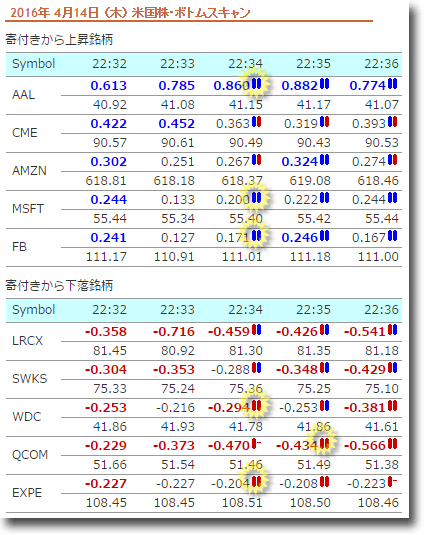Select the MSFT symbol row label
426x535 pixels.
pos(28,208)
